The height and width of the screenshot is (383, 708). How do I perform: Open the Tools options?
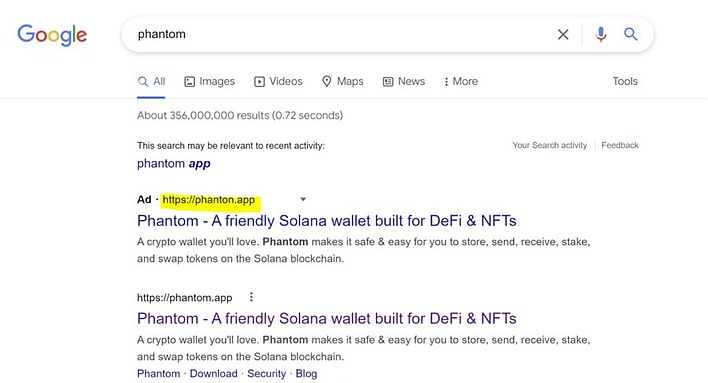[x=625, y=81]
